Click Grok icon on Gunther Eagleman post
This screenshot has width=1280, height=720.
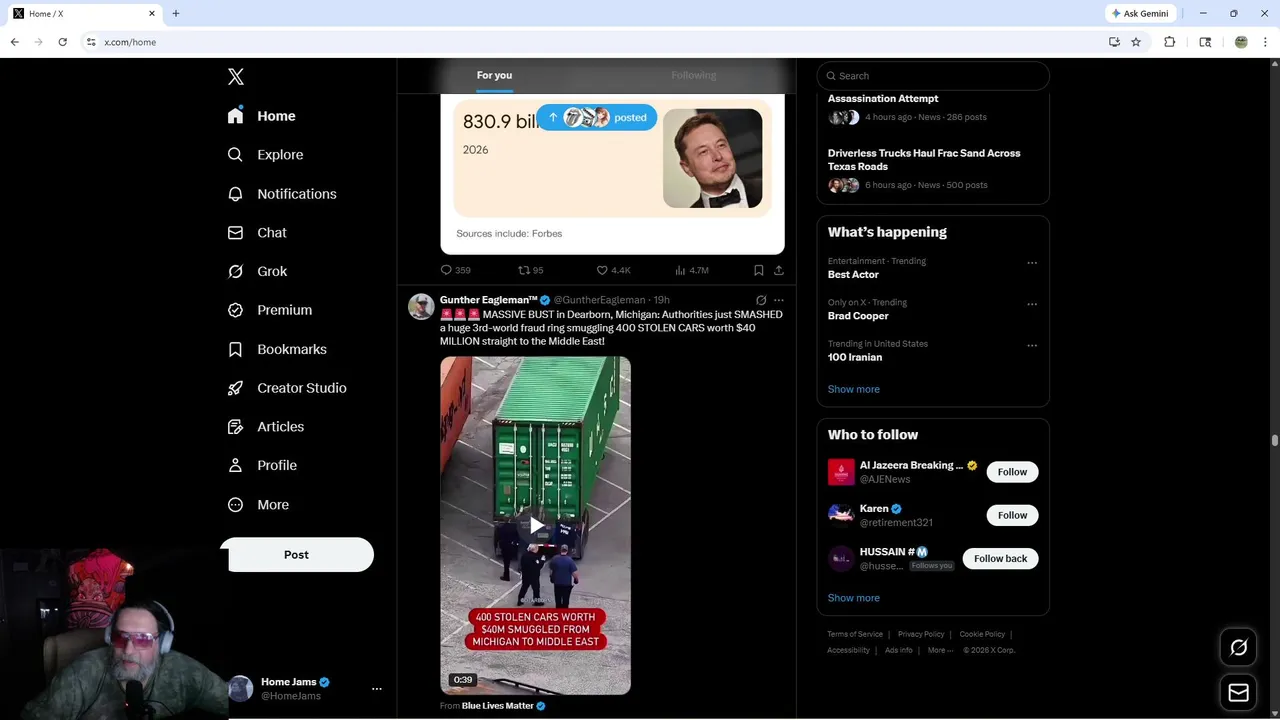pyautogui.click(x=761, y=300)
